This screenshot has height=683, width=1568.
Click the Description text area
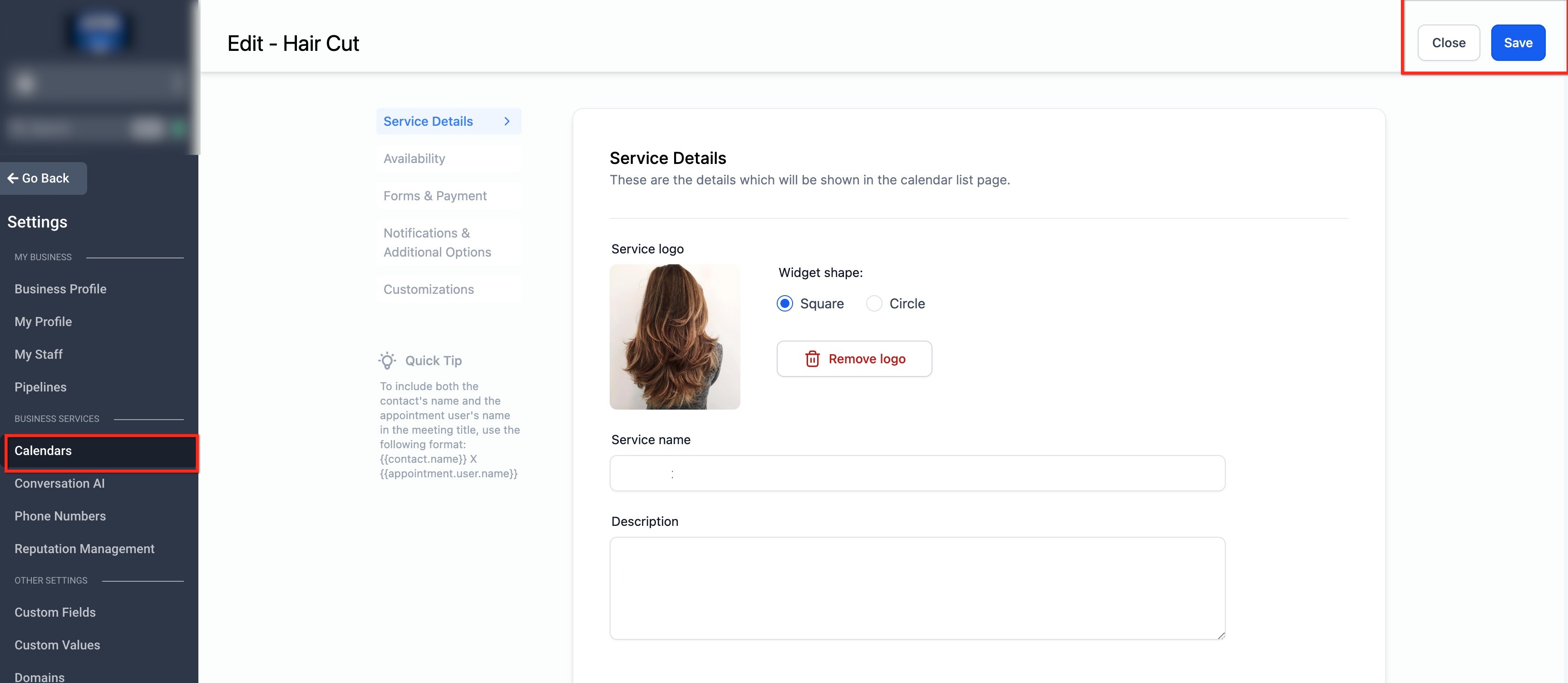click(x=917, y=588)
